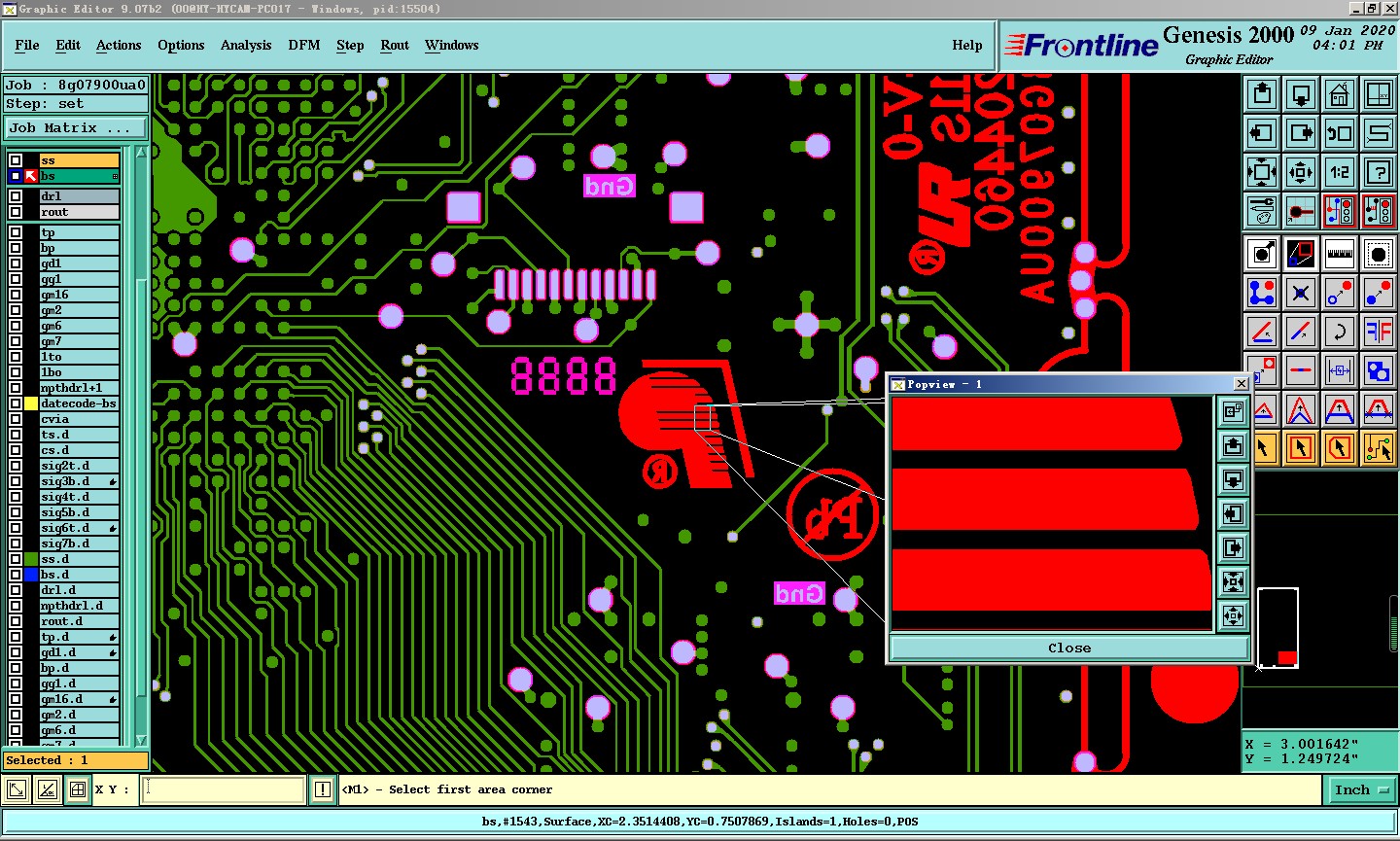Toggle the tp layer checkbox
This screenshot has height=841, width=1400.
(x=16, y=232)
